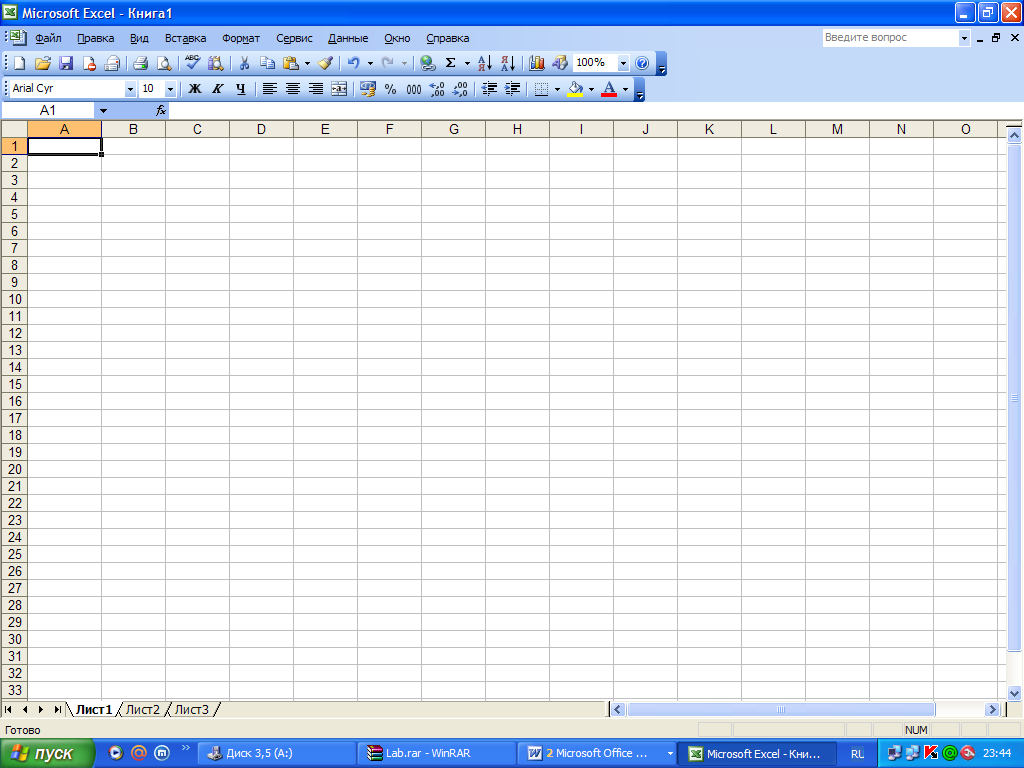Increase cell indent

[x=513, y=89]
